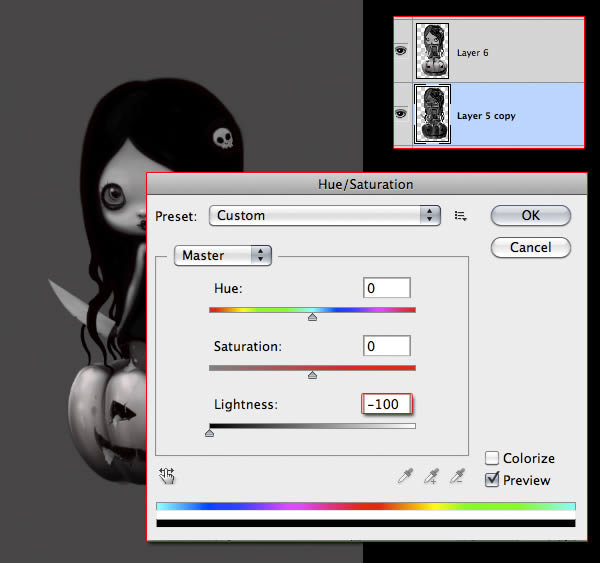The width and height of the screenshot is (600, 563).
Task: Enable the Colorize checkbox
Action: [x=492, y=458]
